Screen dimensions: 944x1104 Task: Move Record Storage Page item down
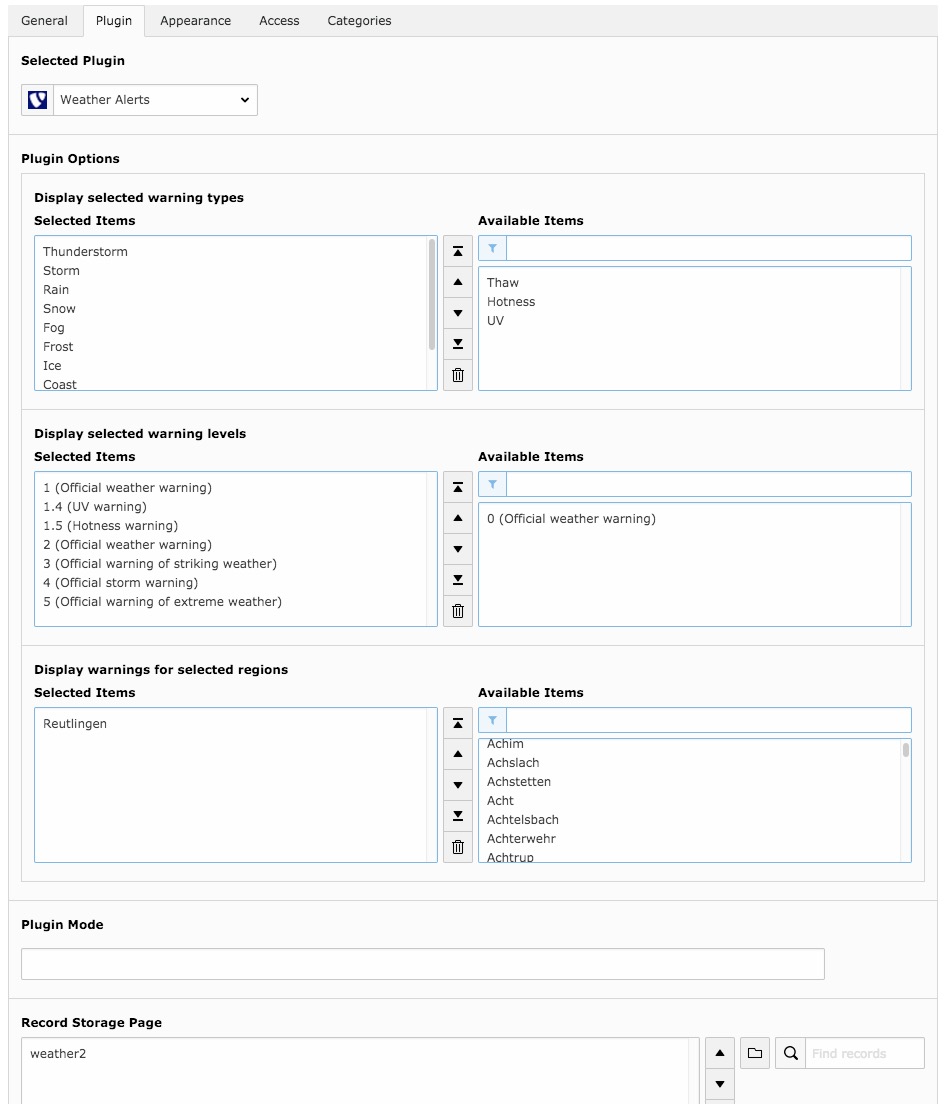pos(719,1084)
